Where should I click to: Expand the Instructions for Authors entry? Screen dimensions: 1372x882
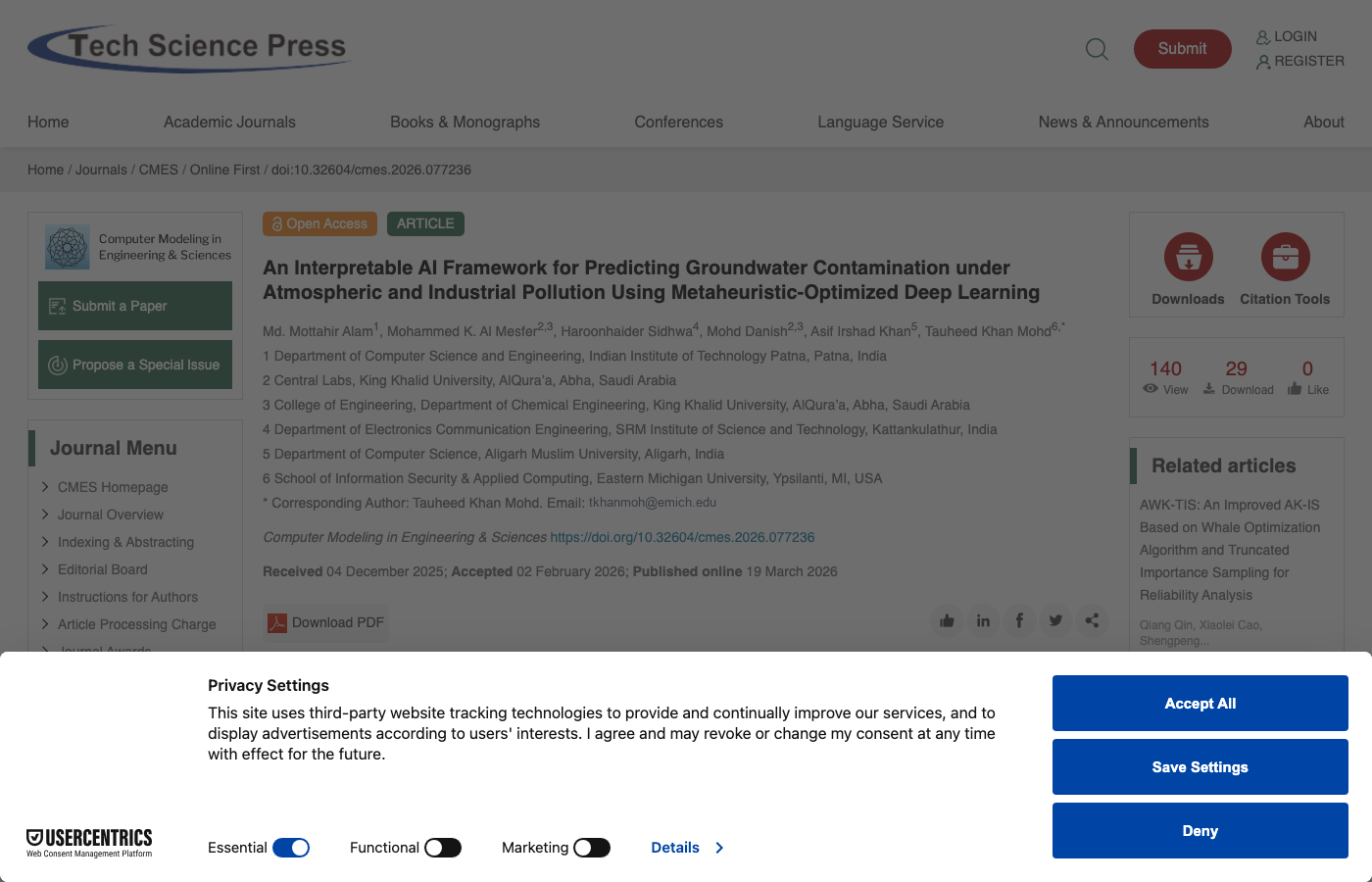pyautogui.click(x=128, y=597)
